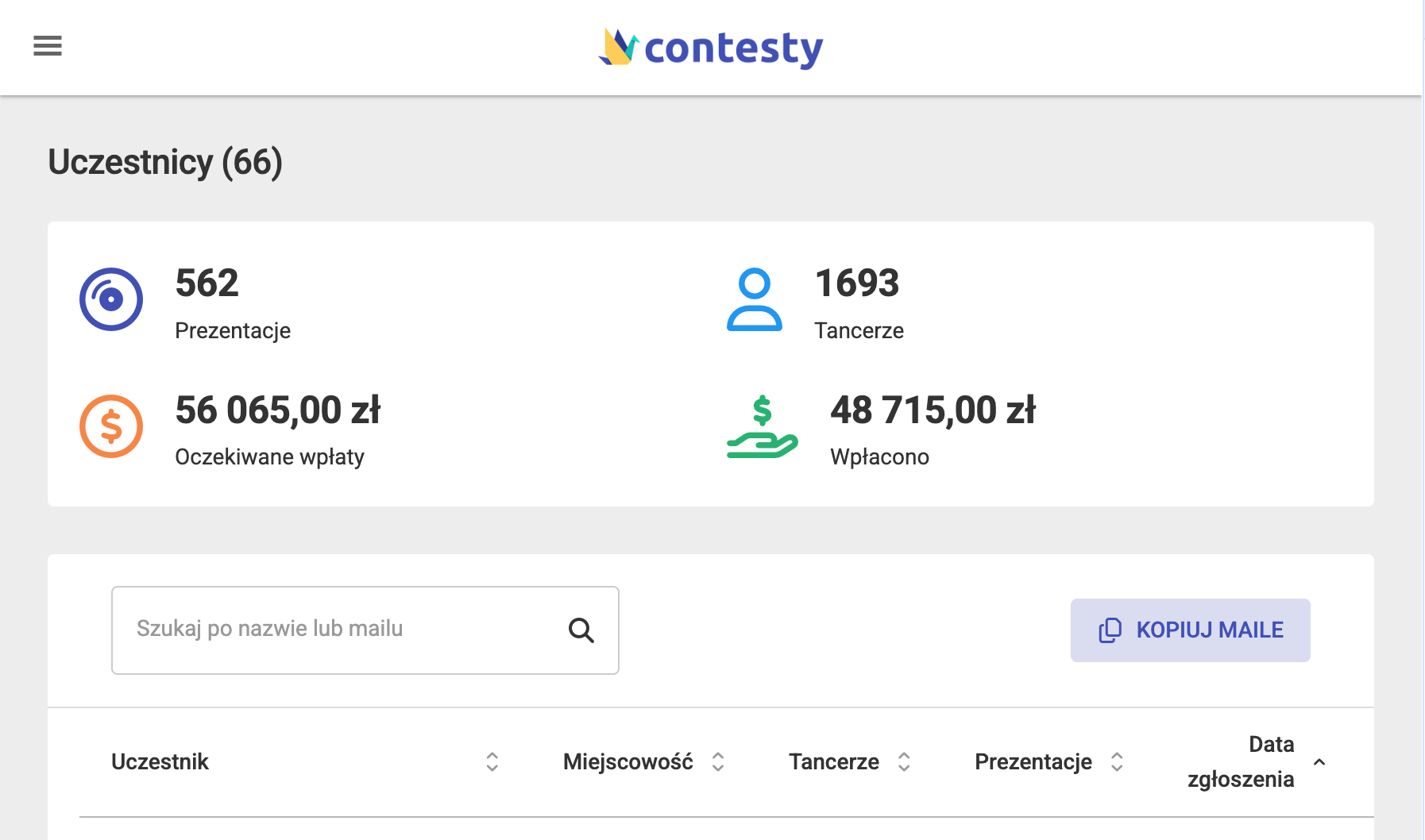Viewport: 1425px width, 840px height.
Task: Click the Wpłacono label
Action: coord(880,457)
